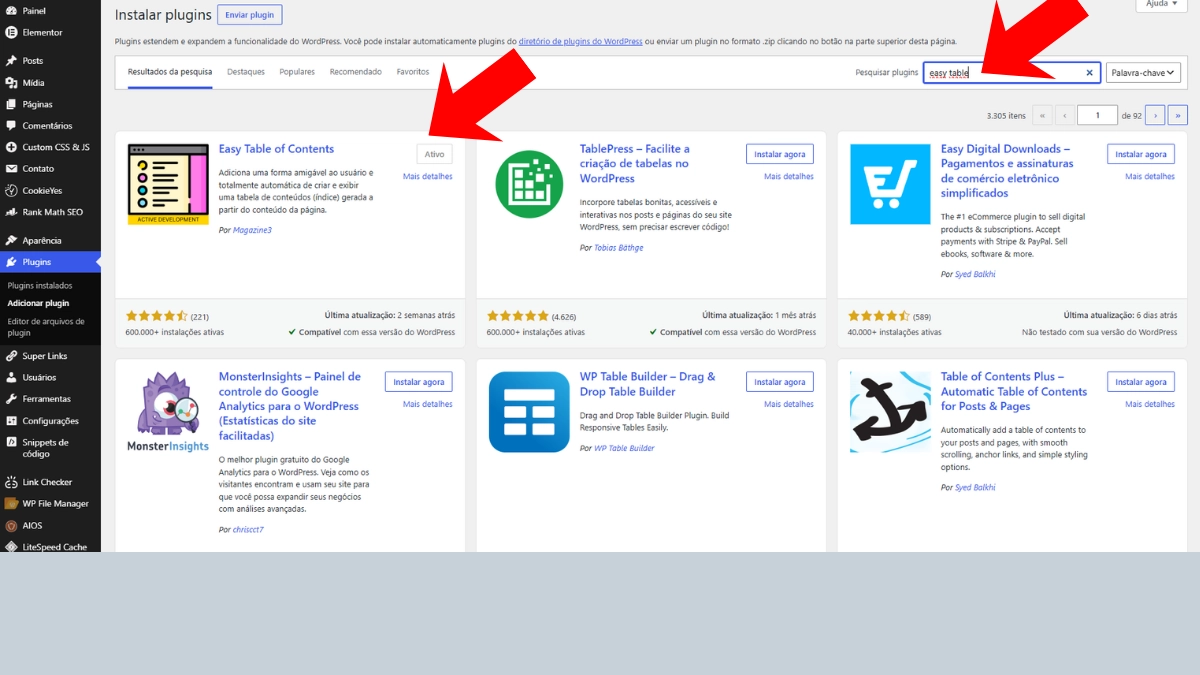Click MonsterInsights plugin logo
The width and height of the screenshot is (1200, 675).
[x=168, y=412]
